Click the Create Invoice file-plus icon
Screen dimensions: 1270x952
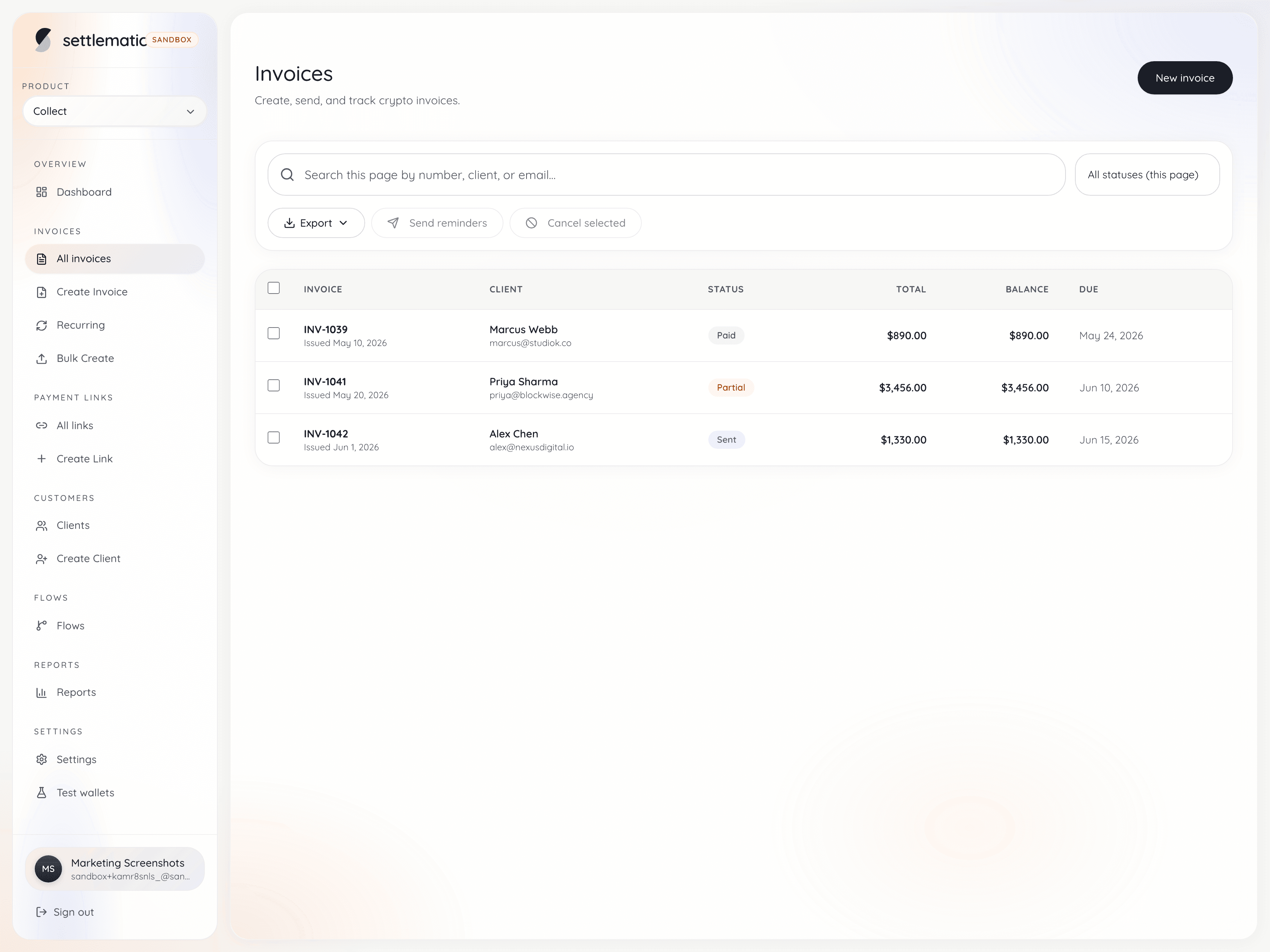pyautogui.click(x=41, y=292)
